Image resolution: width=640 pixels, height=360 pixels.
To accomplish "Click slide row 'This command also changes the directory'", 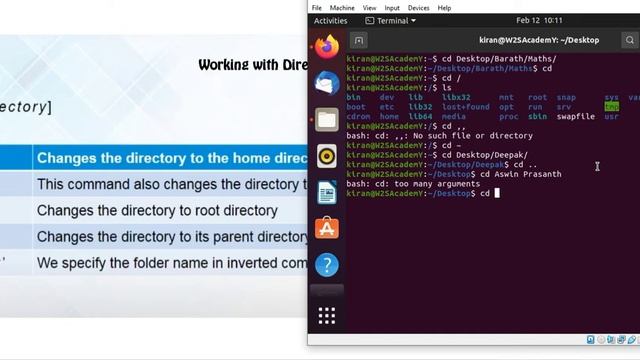I will pyautogui.click(x=172, y=184).
